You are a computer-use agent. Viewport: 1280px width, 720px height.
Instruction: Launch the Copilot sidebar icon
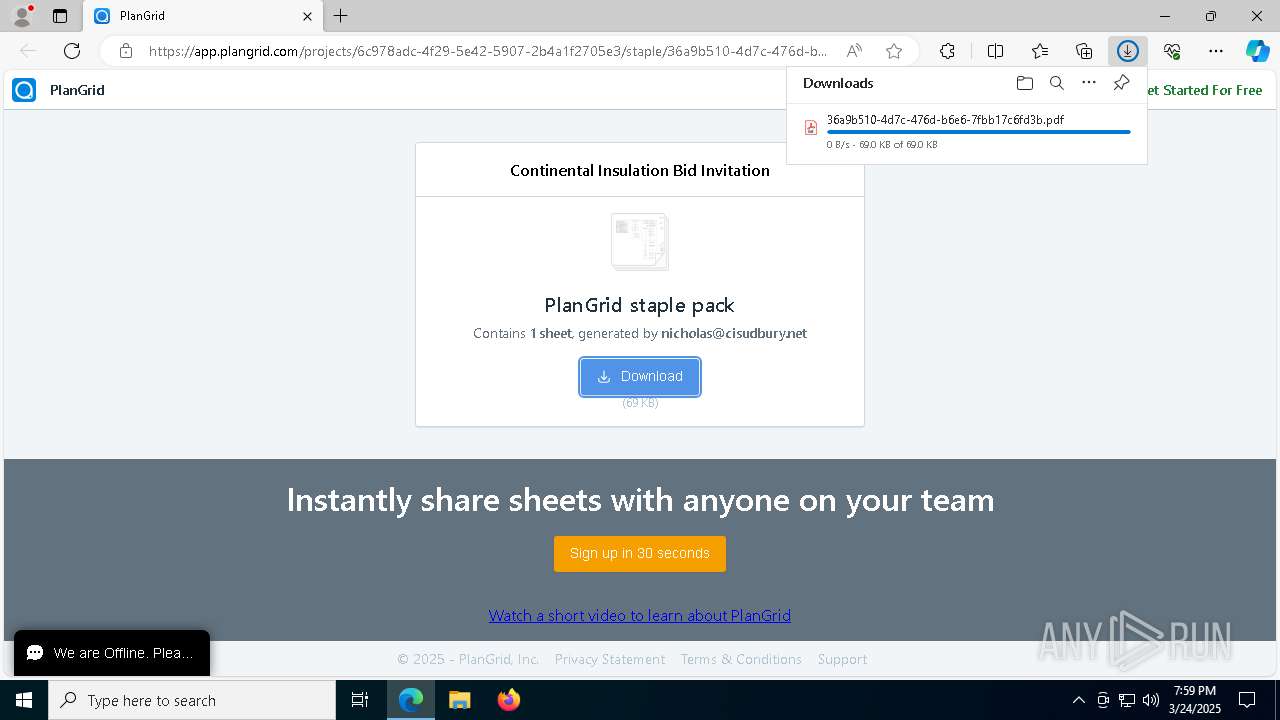[x=1257, y=51]
